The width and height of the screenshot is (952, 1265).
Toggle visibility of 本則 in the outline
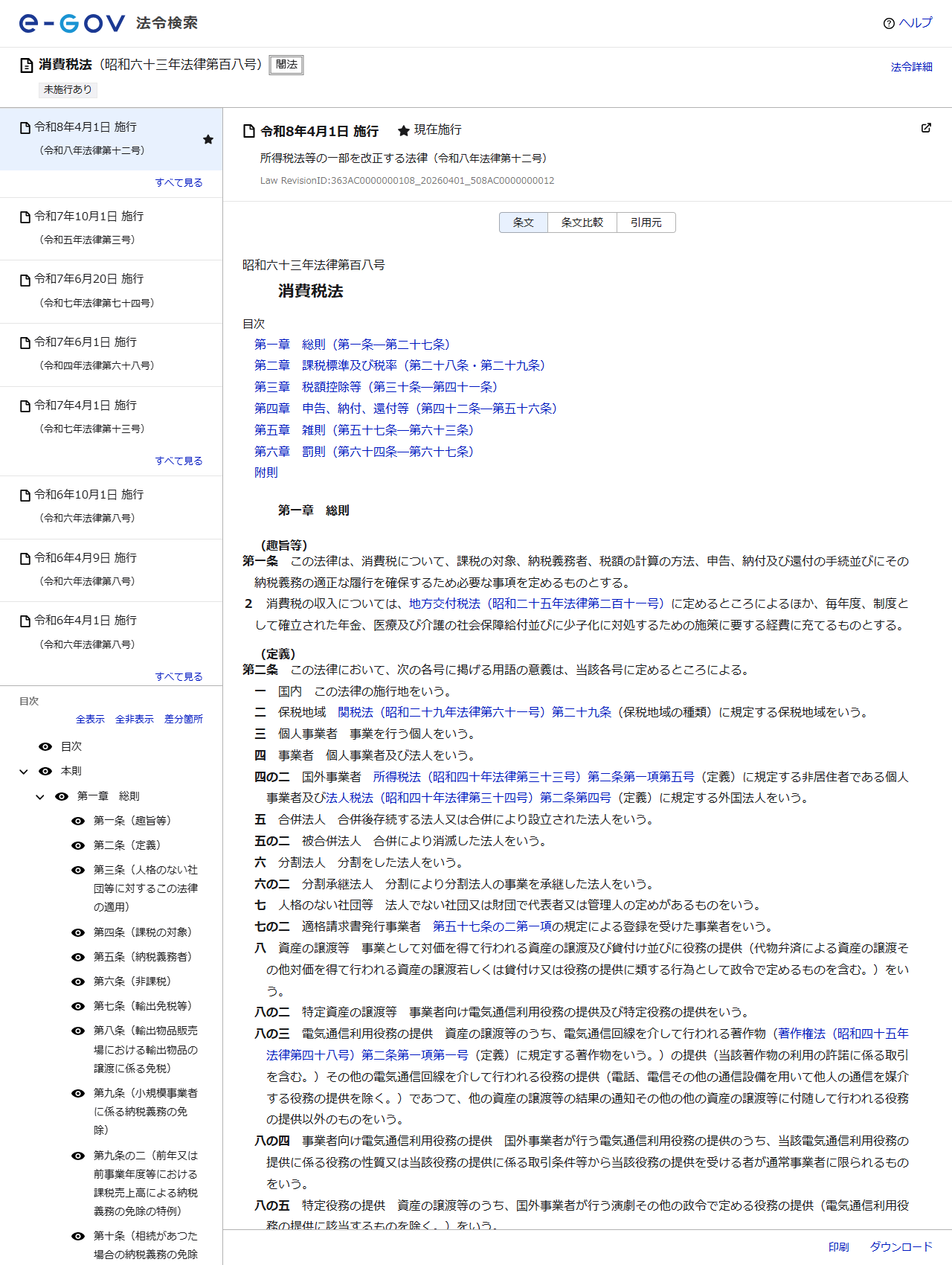45,772
